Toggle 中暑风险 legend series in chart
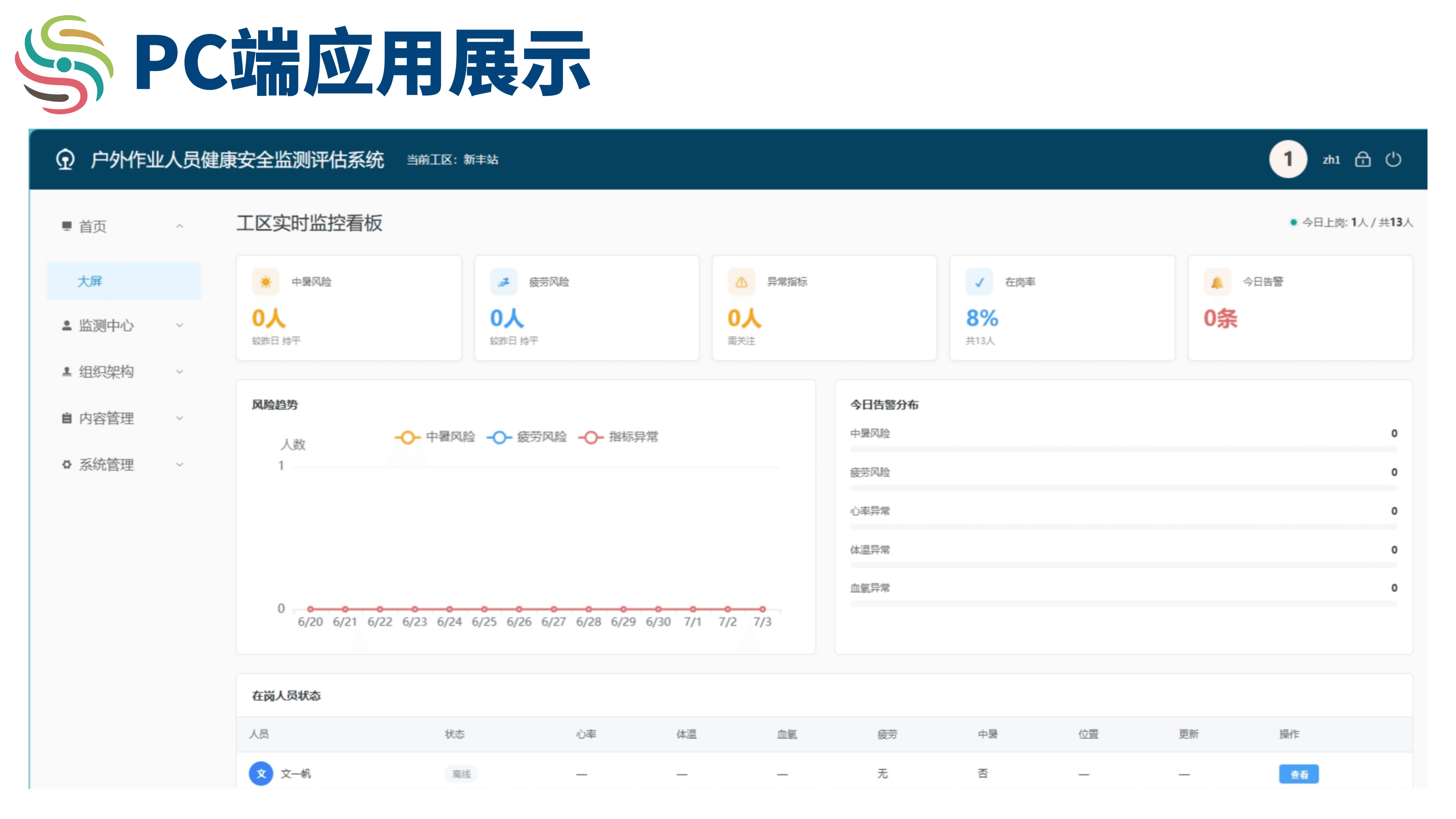 click(435, 437)
